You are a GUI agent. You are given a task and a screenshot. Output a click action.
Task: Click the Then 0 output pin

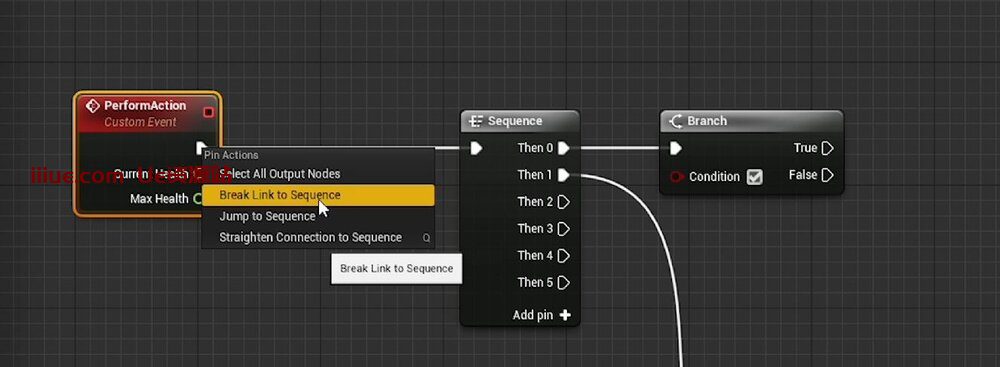pos(563,148)
